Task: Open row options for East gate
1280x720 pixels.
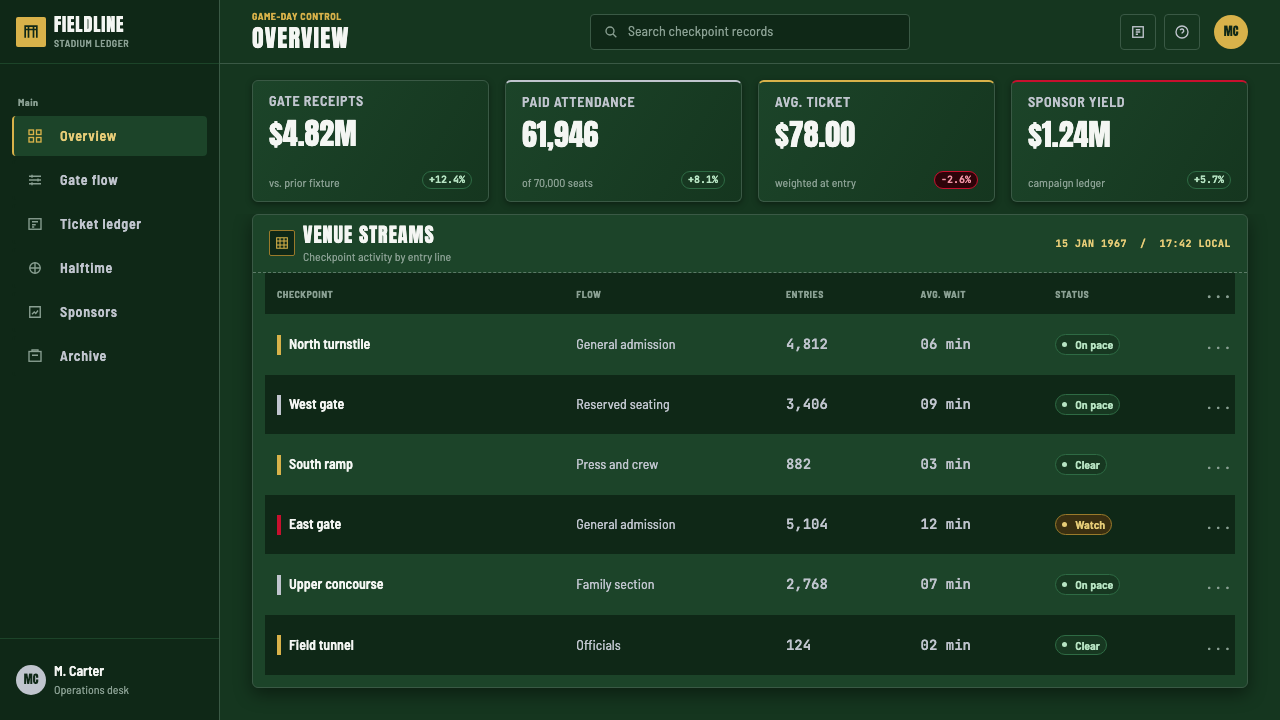Action: [x=1218, y=526]
